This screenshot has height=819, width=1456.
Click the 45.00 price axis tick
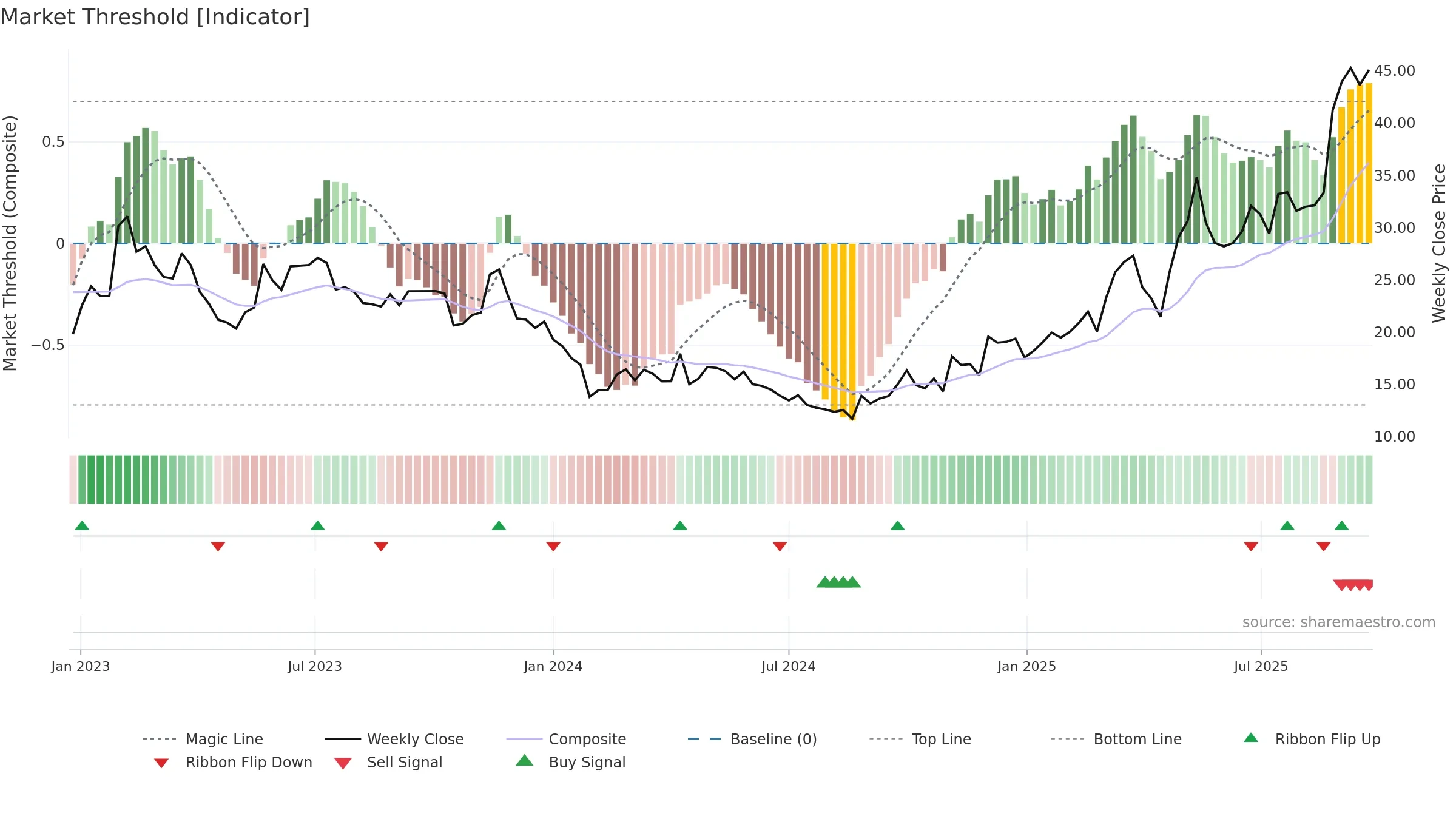click(1395, 71)
